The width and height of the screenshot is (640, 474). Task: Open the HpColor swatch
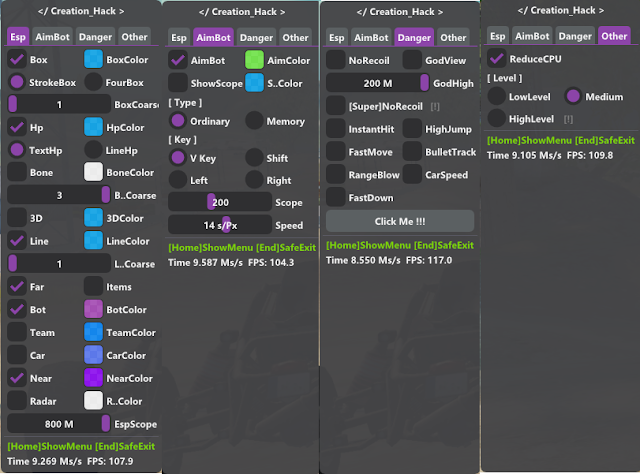pos(93,127)
